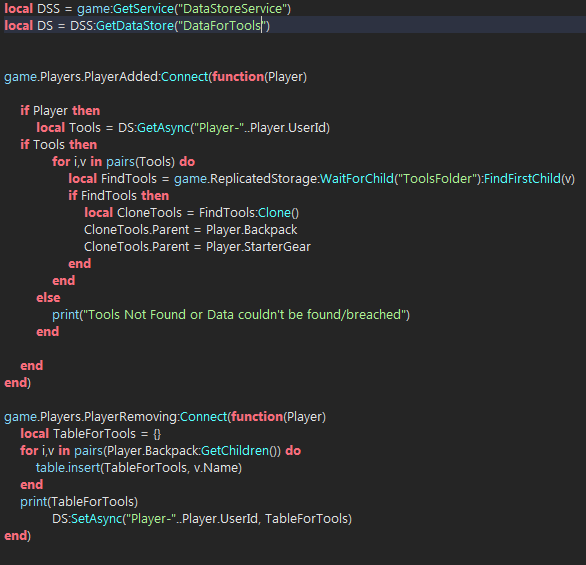Image resolution: width=586 pixels, height=565 pixels.
Task: Click the "Tools Not Found" print string
Action: coord(245,315)
